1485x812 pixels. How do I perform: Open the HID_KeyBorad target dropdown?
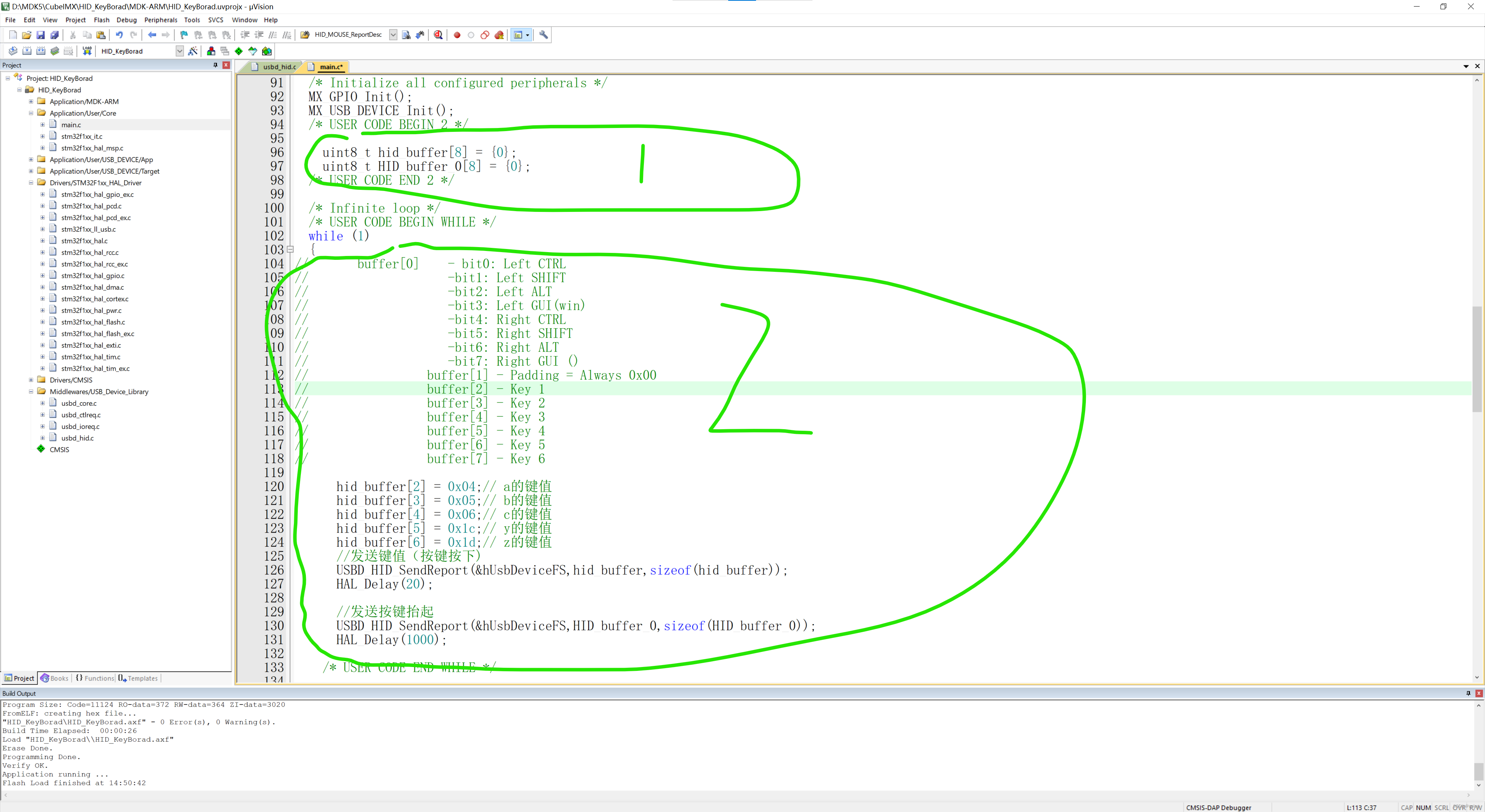[179, 51]
